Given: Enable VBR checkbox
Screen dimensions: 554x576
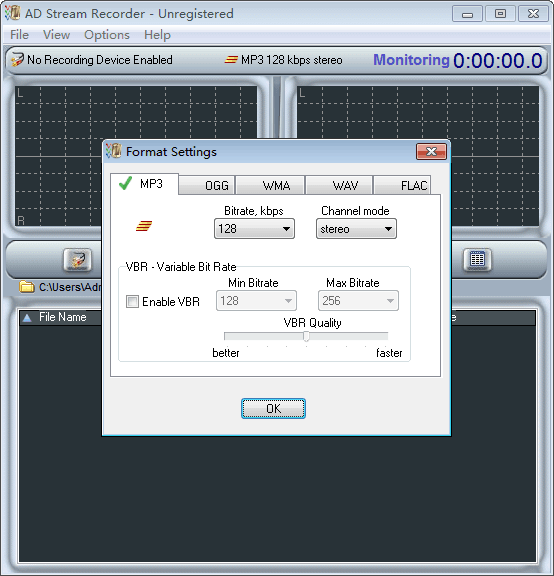Looking at the screenshot, I should 132,301.
